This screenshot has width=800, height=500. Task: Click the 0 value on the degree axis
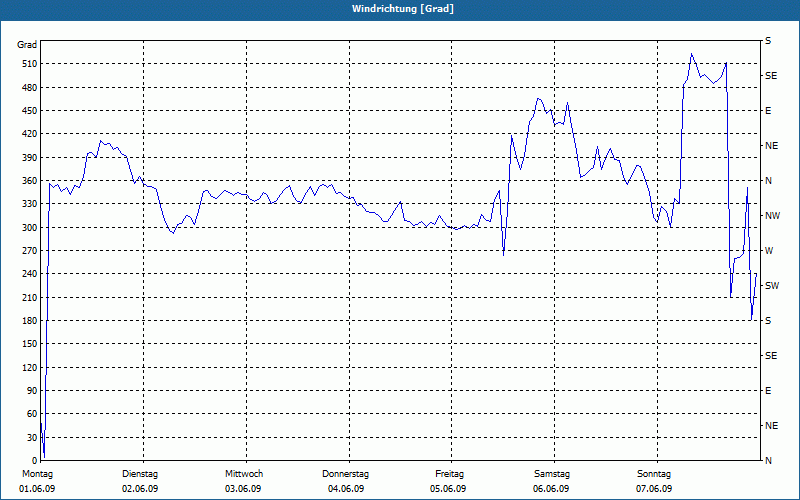click(x=34, y=461)
